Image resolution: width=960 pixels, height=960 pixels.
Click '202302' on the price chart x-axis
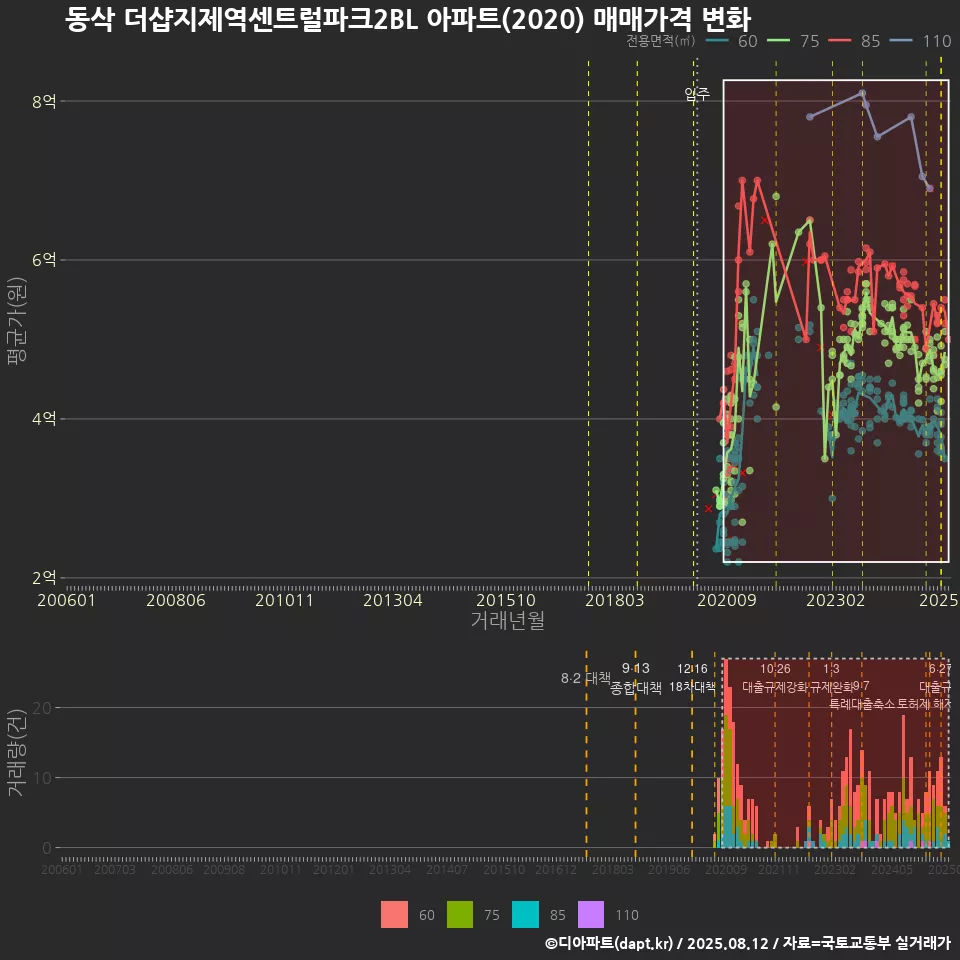tap(836, 600)
